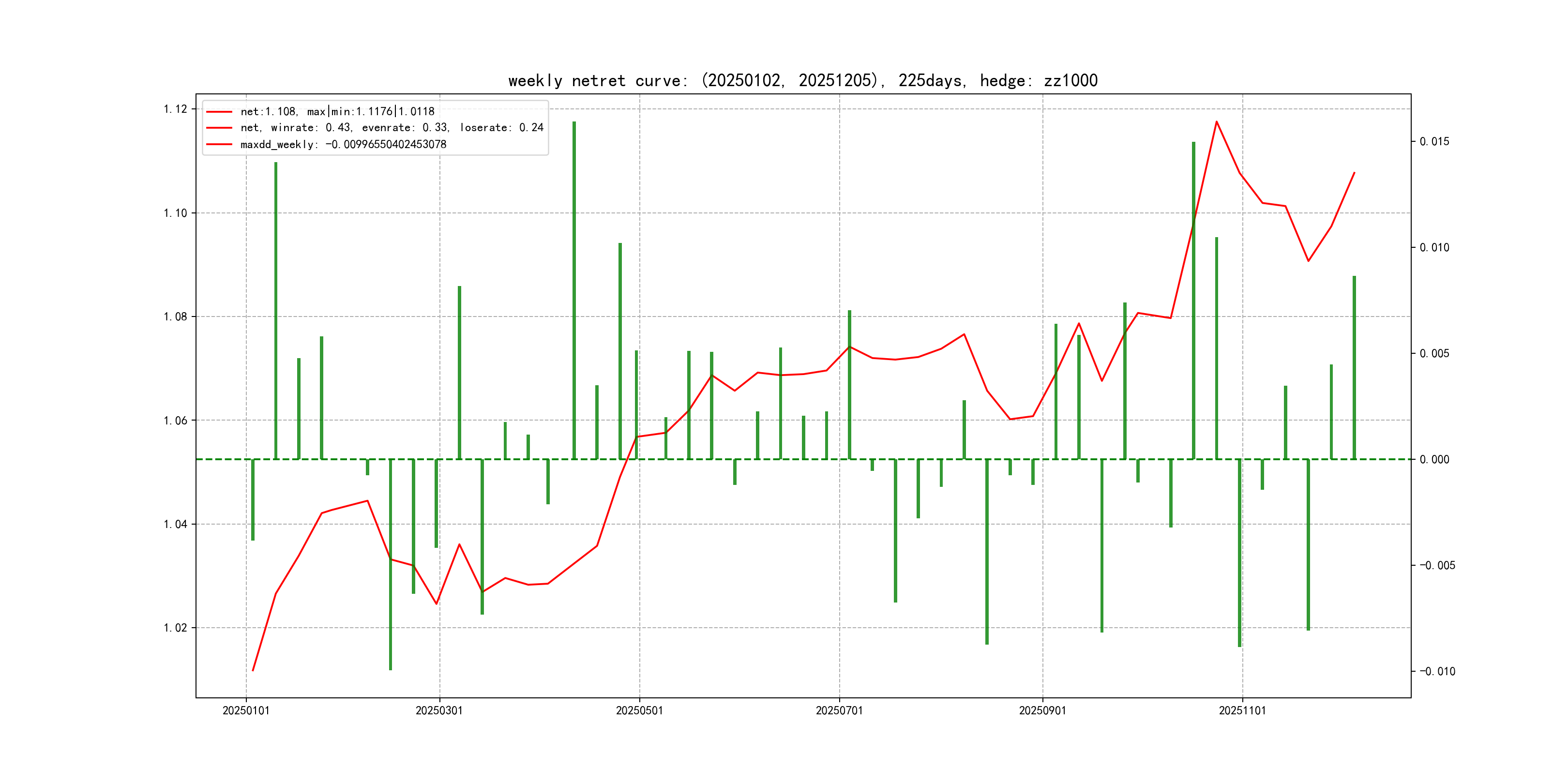Click red line swatch beside net:1.108
The height and width of the screenshot is (784, 1568).
tap(219, 112)
